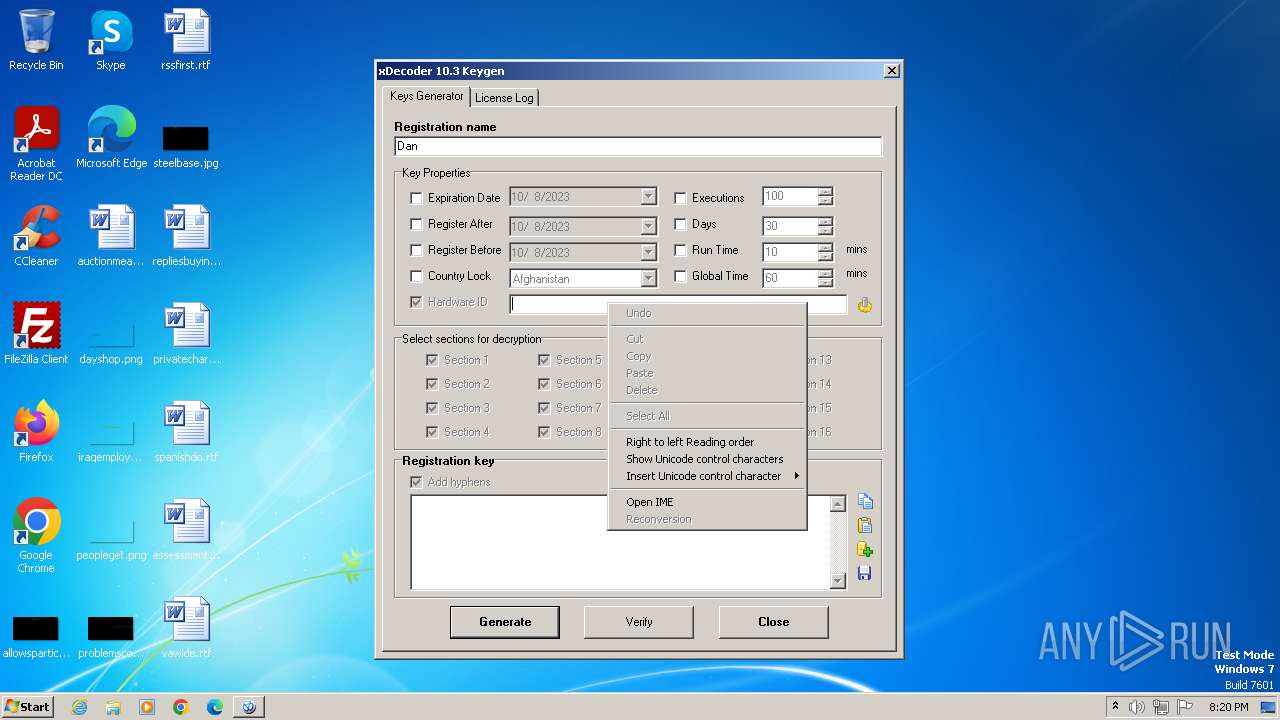The image size is (1280, 720).
Task: Open privatechar document icon on desktop
Action: tap(186, 334)
